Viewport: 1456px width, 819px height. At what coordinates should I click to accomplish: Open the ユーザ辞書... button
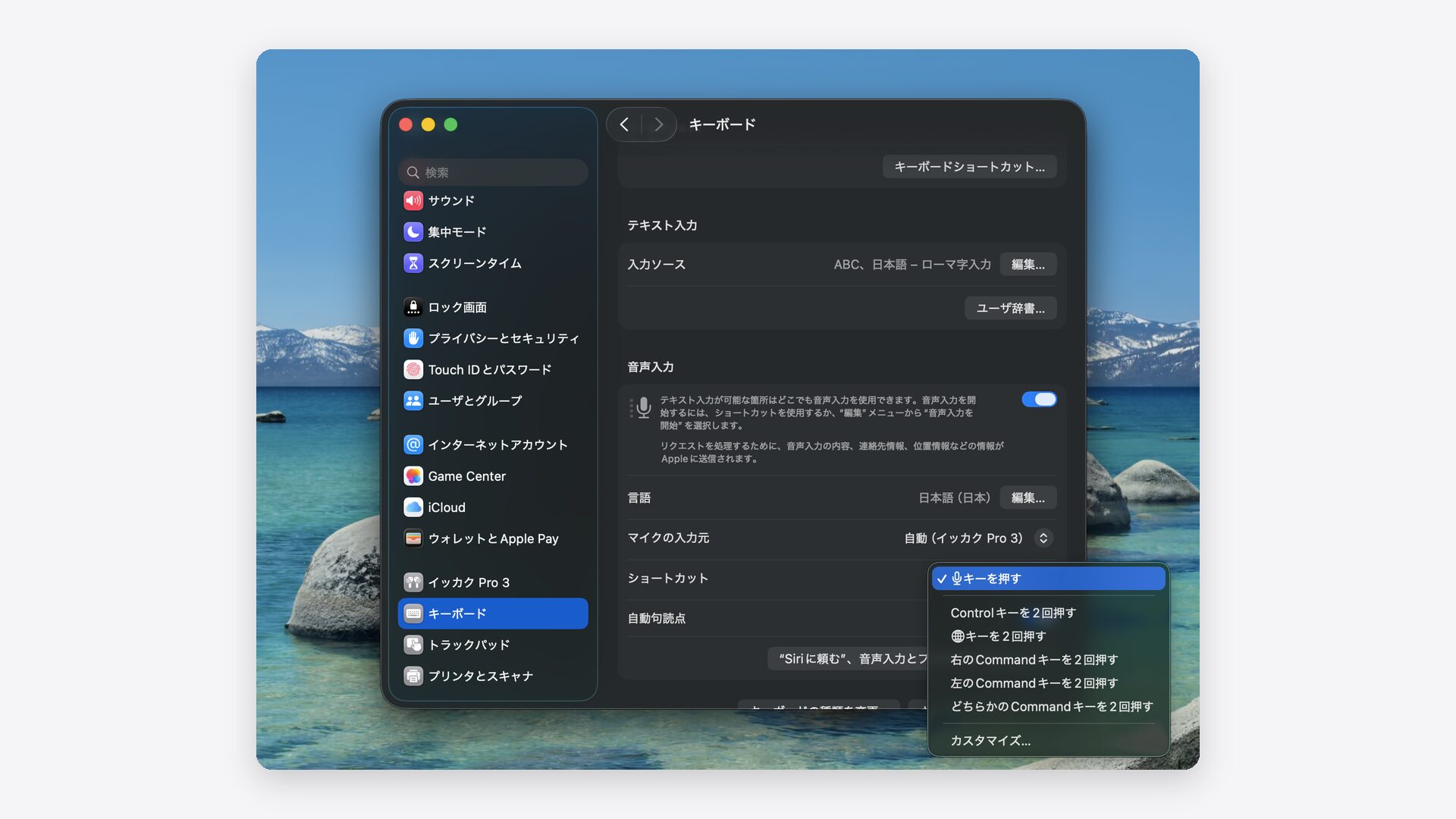point(1010,308)
